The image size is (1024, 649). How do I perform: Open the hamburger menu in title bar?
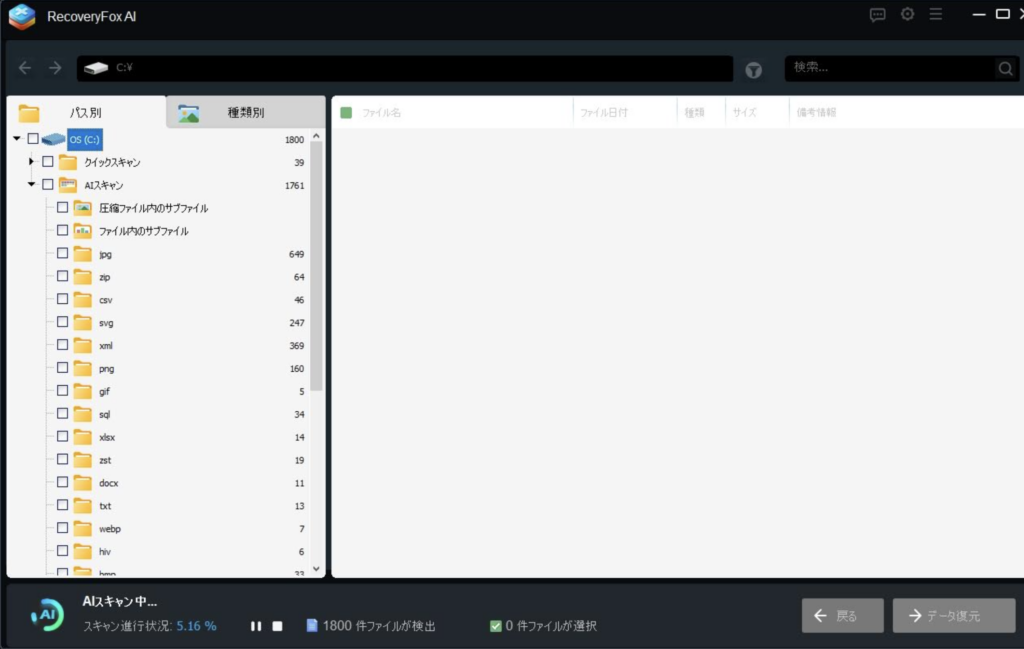pyautogui.click(x=936, y=15)
